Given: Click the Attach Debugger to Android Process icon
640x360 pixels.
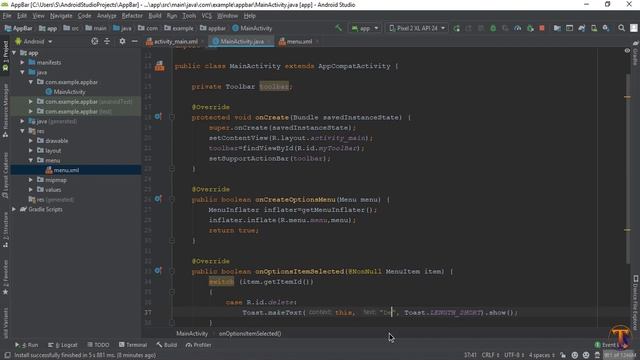Looking at the screenshot, I should pyautogui.click(x=530, y=28).
